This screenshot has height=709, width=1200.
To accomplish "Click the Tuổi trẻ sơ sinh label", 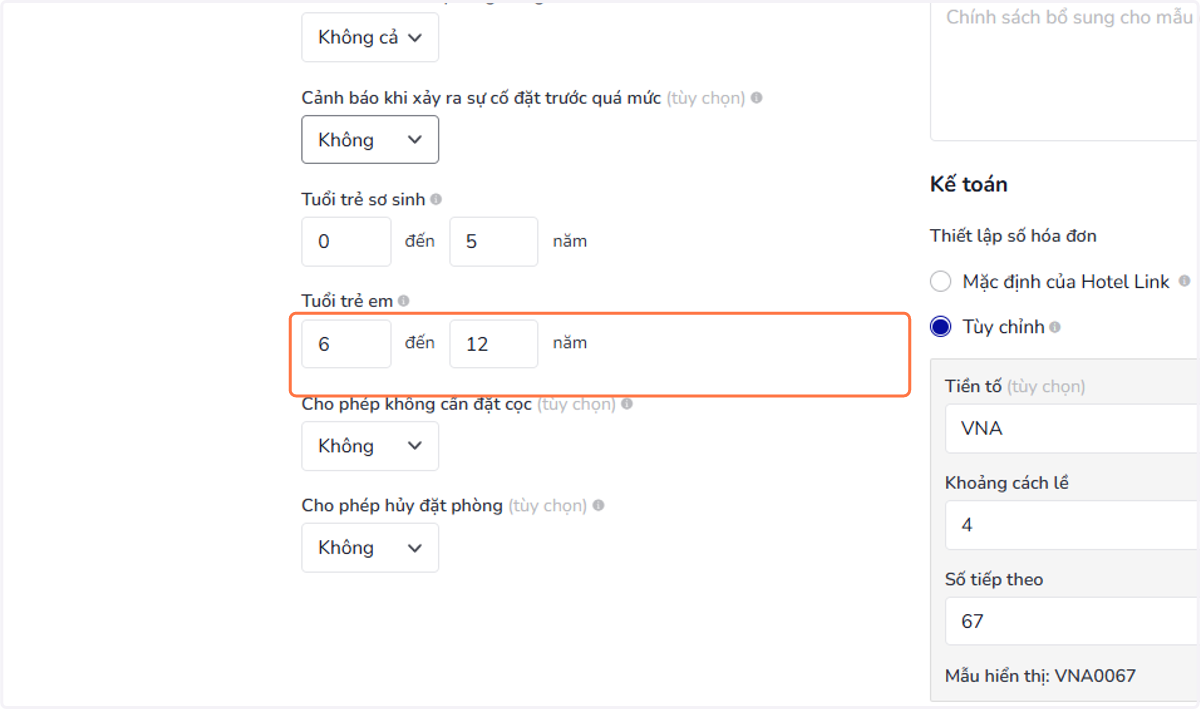I will pos(363,200).
